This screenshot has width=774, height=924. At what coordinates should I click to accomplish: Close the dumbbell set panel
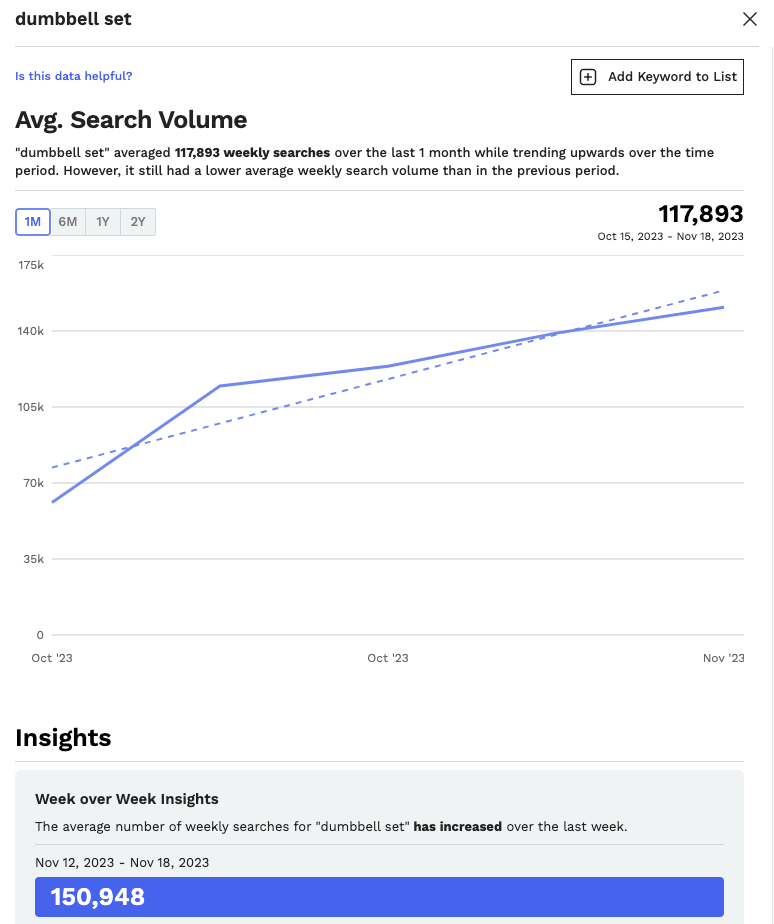point(749,19)
